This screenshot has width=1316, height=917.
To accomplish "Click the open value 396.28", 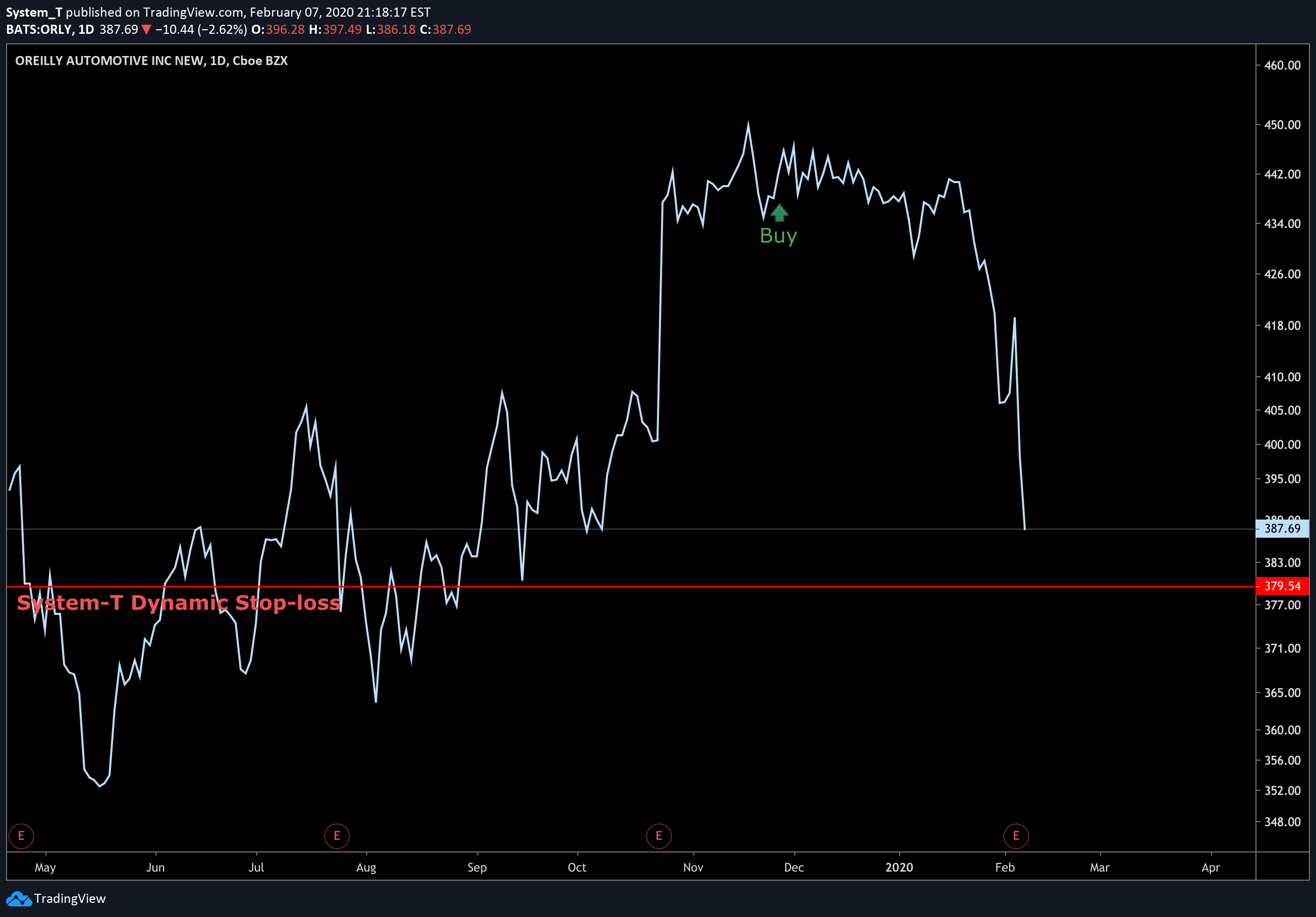I will point(286,29).
